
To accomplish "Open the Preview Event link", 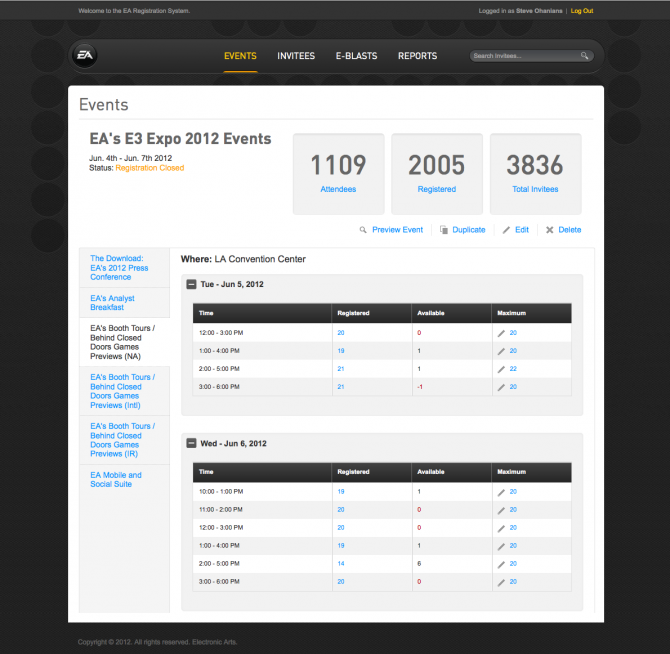I will click(397, 230).
